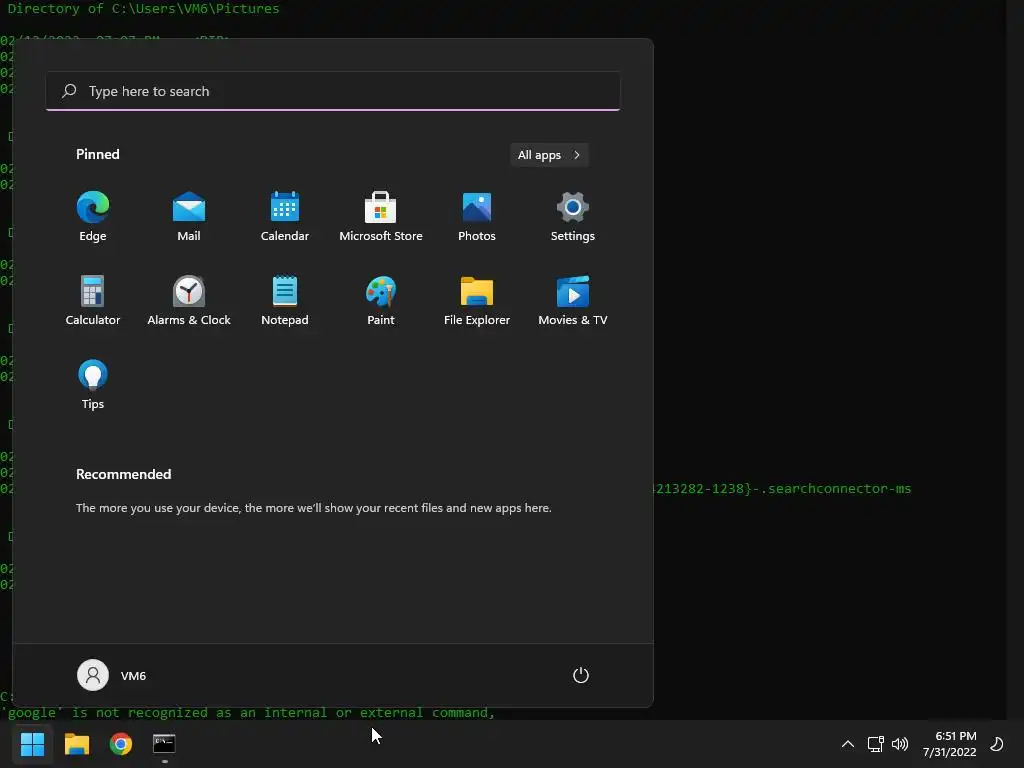Screen dimensions: 1024x768
Task: Click the searchconnector-ms text in Command Prompt
Action: point(839,488)
